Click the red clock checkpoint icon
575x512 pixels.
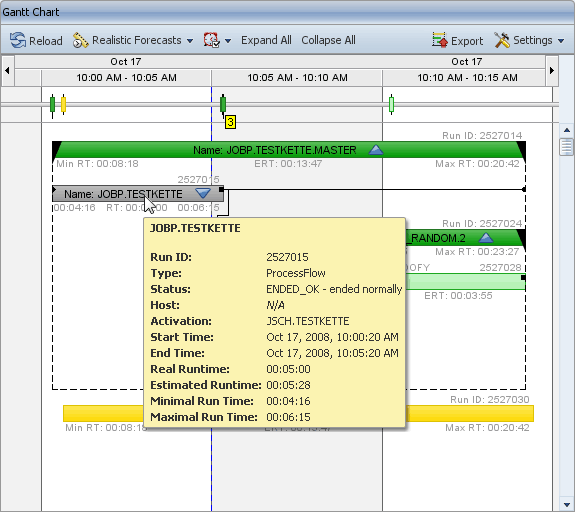click(x=212, y=40)
